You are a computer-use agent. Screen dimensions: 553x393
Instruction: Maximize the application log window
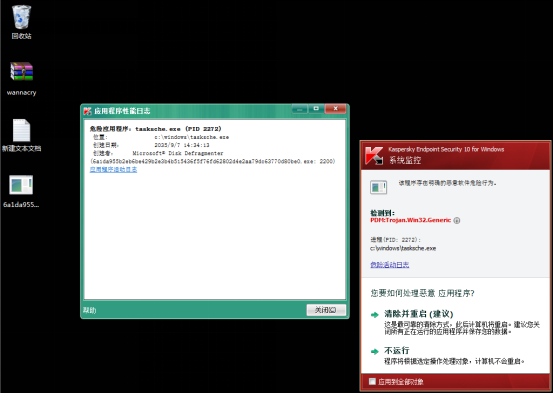[x=316, y=109]
